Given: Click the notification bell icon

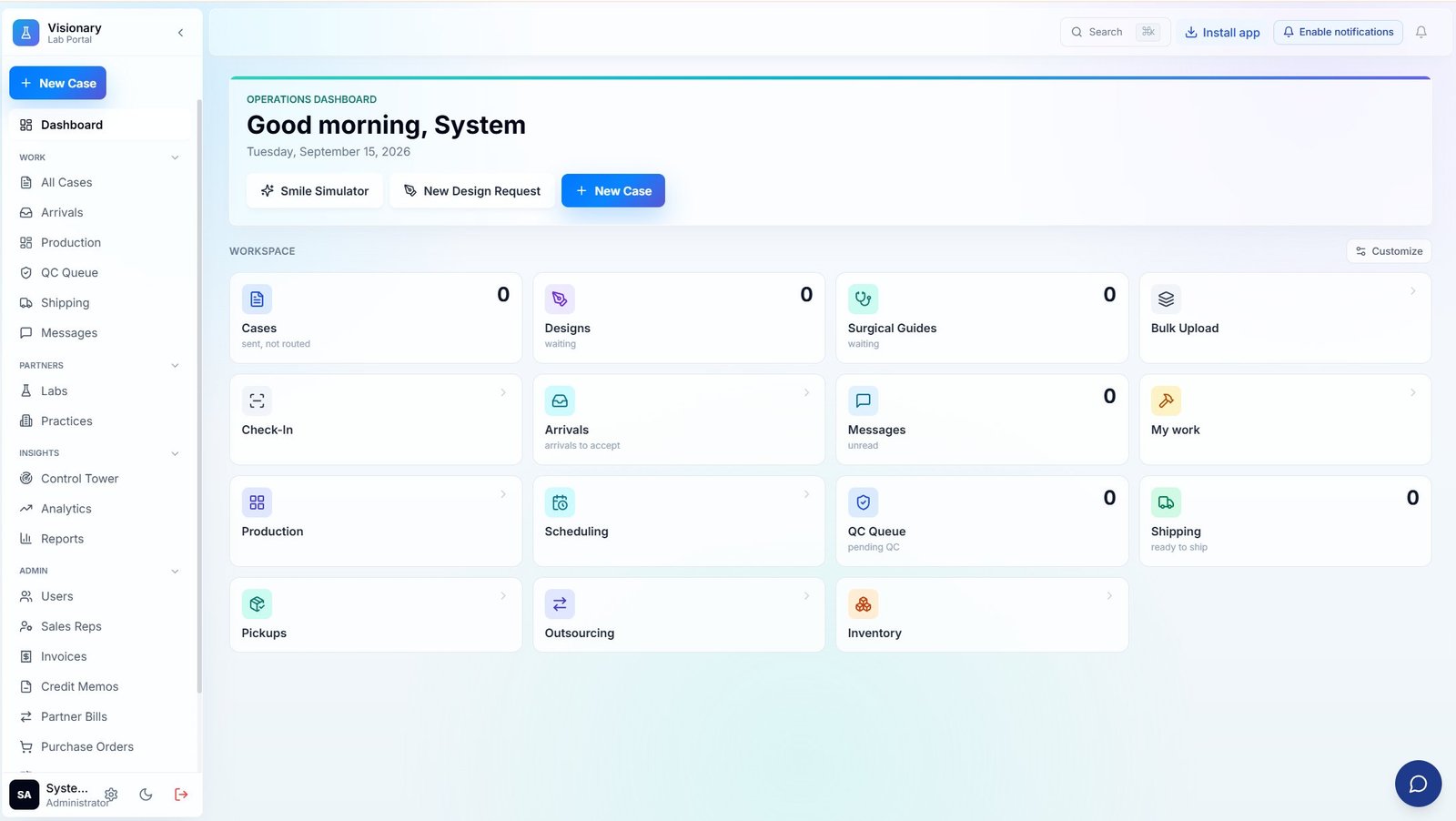Looking at the screenshot, I should [x=1421, y=32].
